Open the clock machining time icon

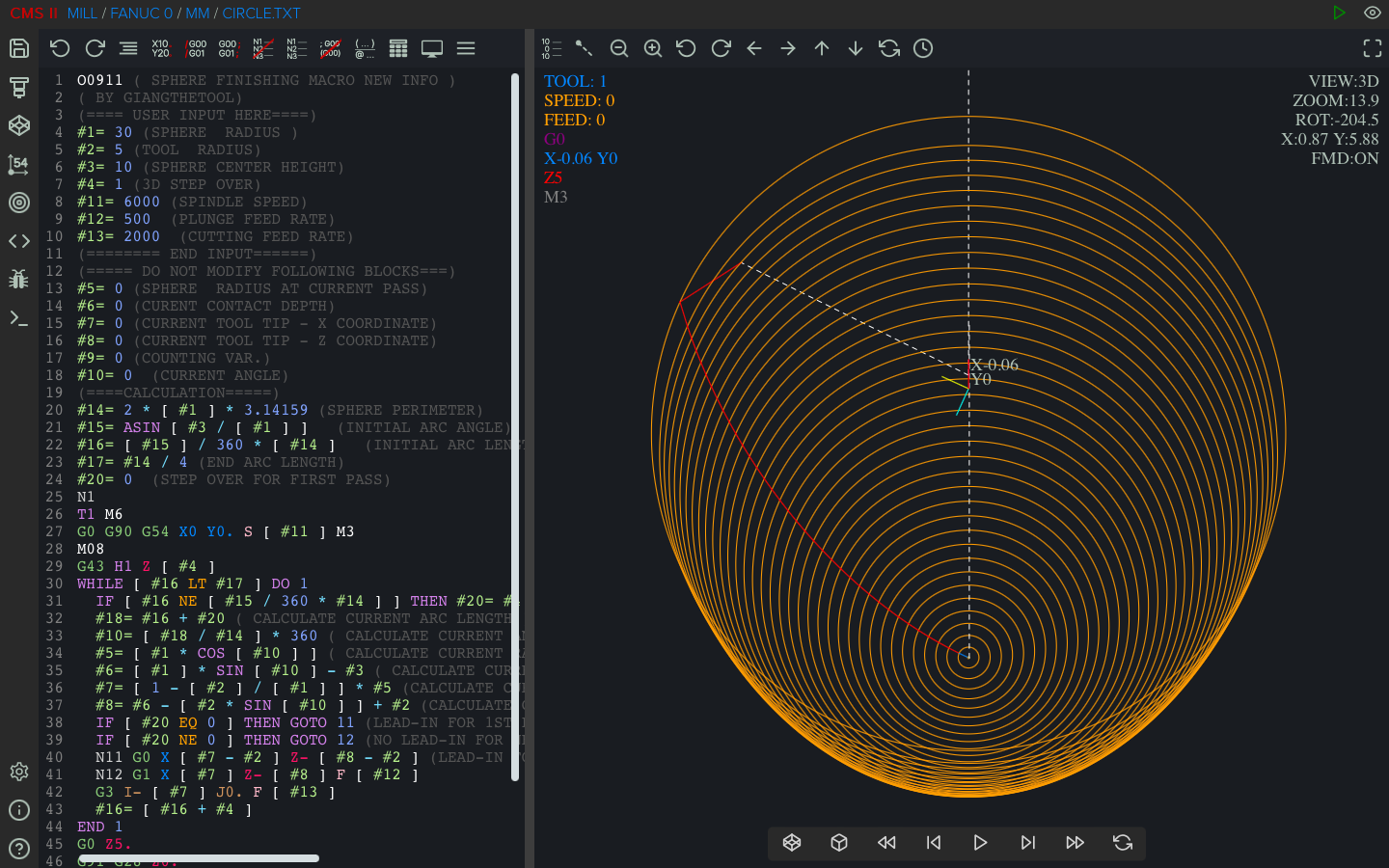coord(923,48)
